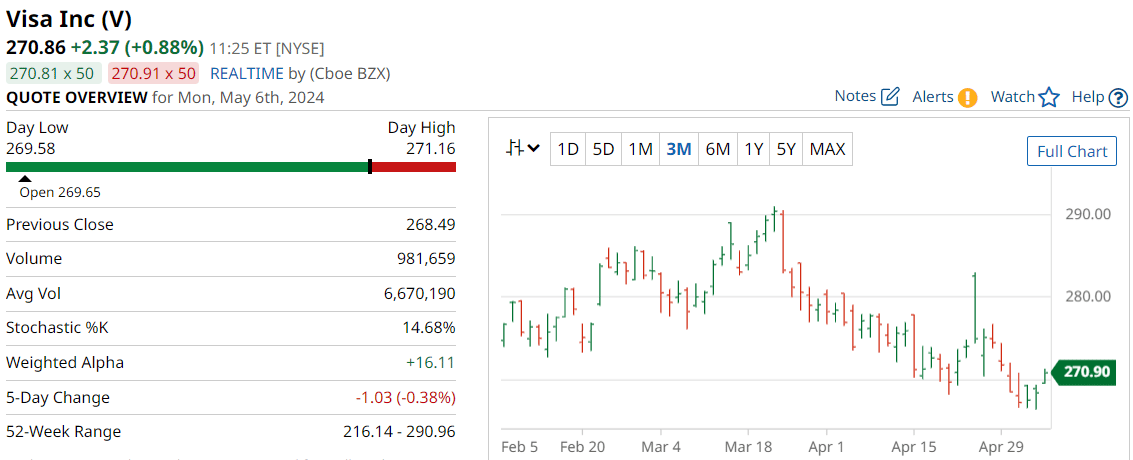The height and width of the screenshot is (460, 1133).
Task: Select the 5Y chart range tab
Action: coord(786,149)
